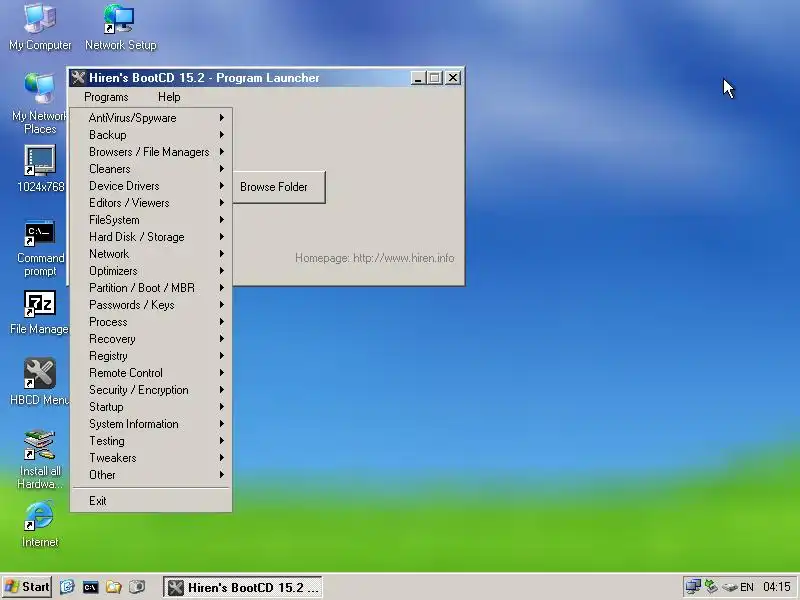This screenshot has height=600, width=800.
Task: Click the Hiren's BootCD taskbar button
Action: click(243, 587)
